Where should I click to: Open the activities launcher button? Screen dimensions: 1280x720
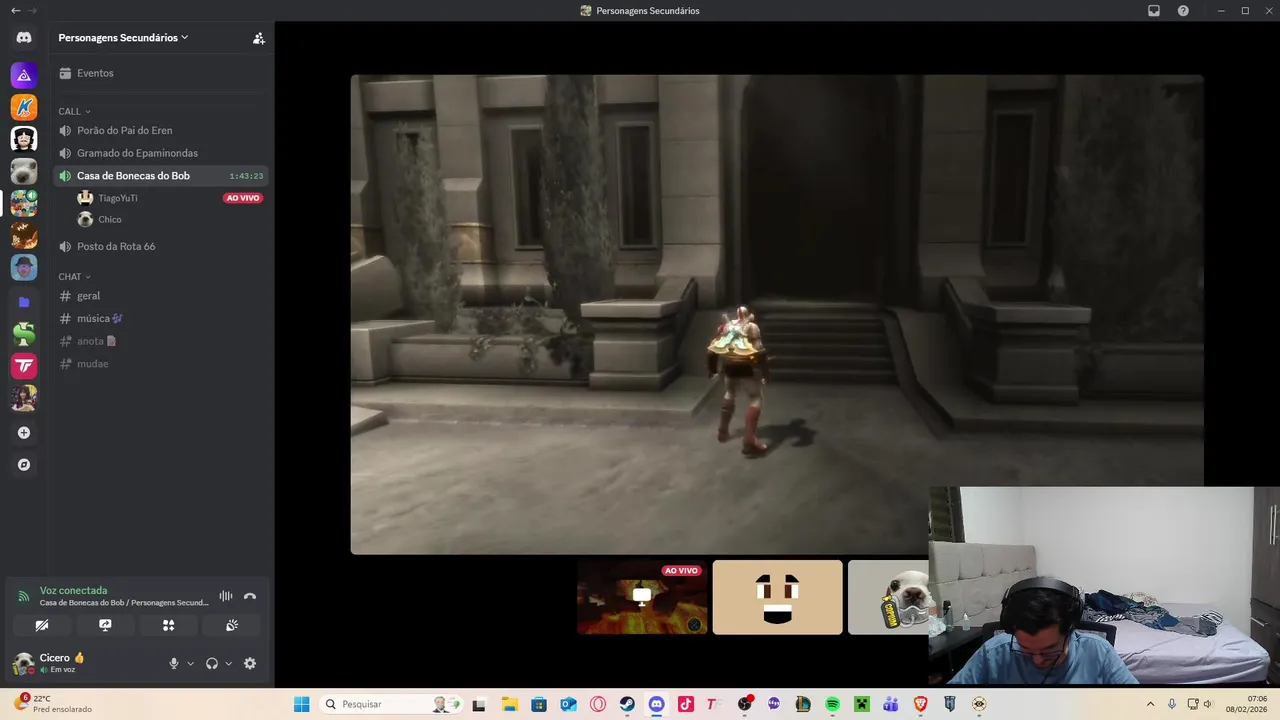pyautogui.click(x=168, y=625)
